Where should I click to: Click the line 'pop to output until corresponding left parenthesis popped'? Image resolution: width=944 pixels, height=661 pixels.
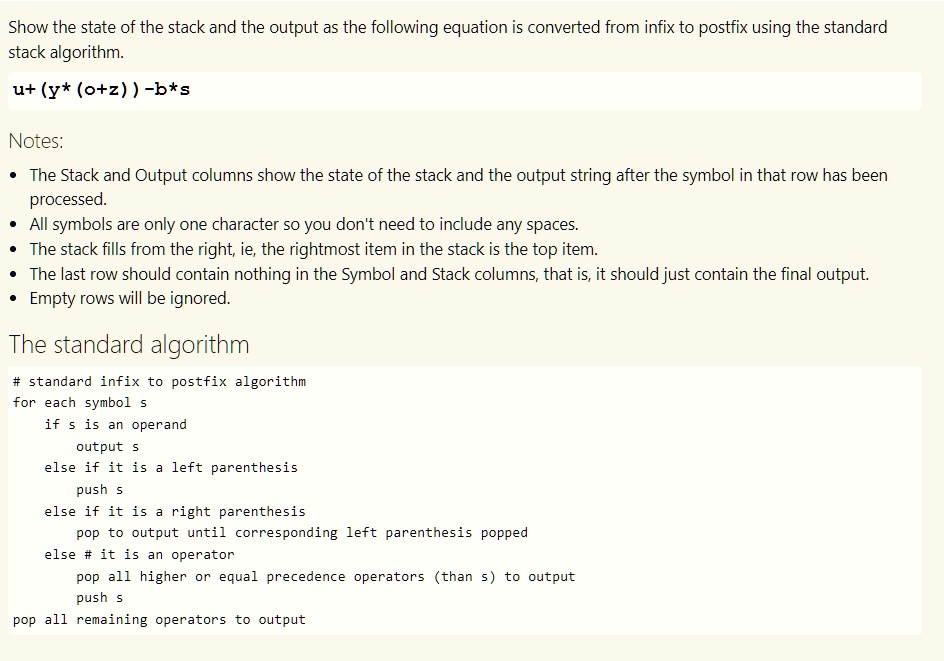click(302, 533)
